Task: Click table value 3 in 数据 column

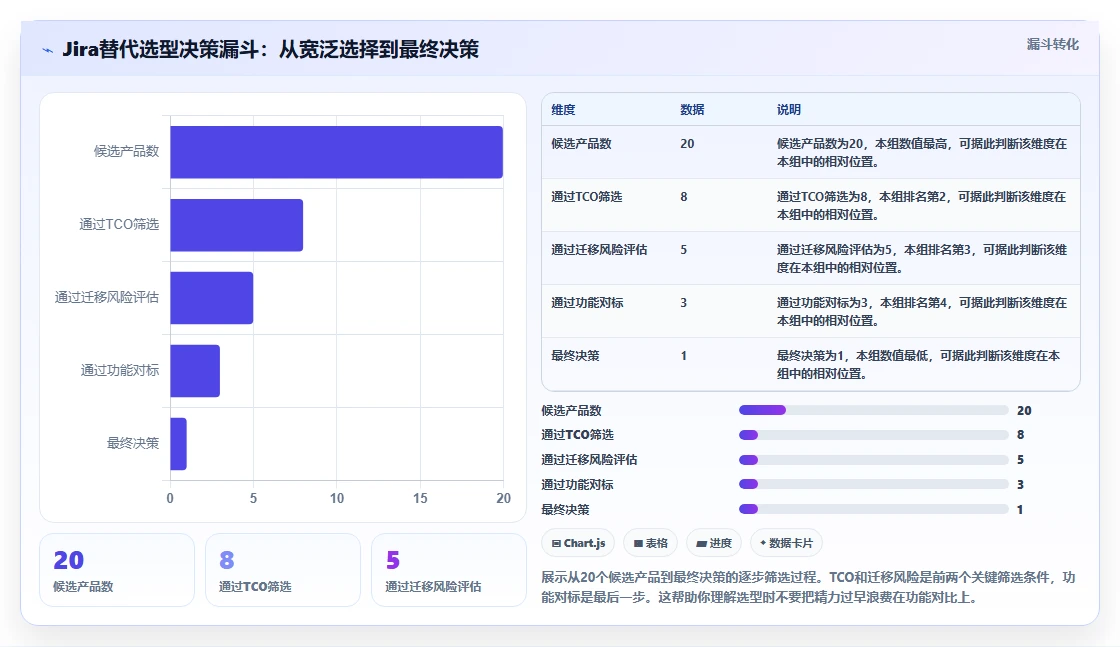Action: tap(684, 303)
